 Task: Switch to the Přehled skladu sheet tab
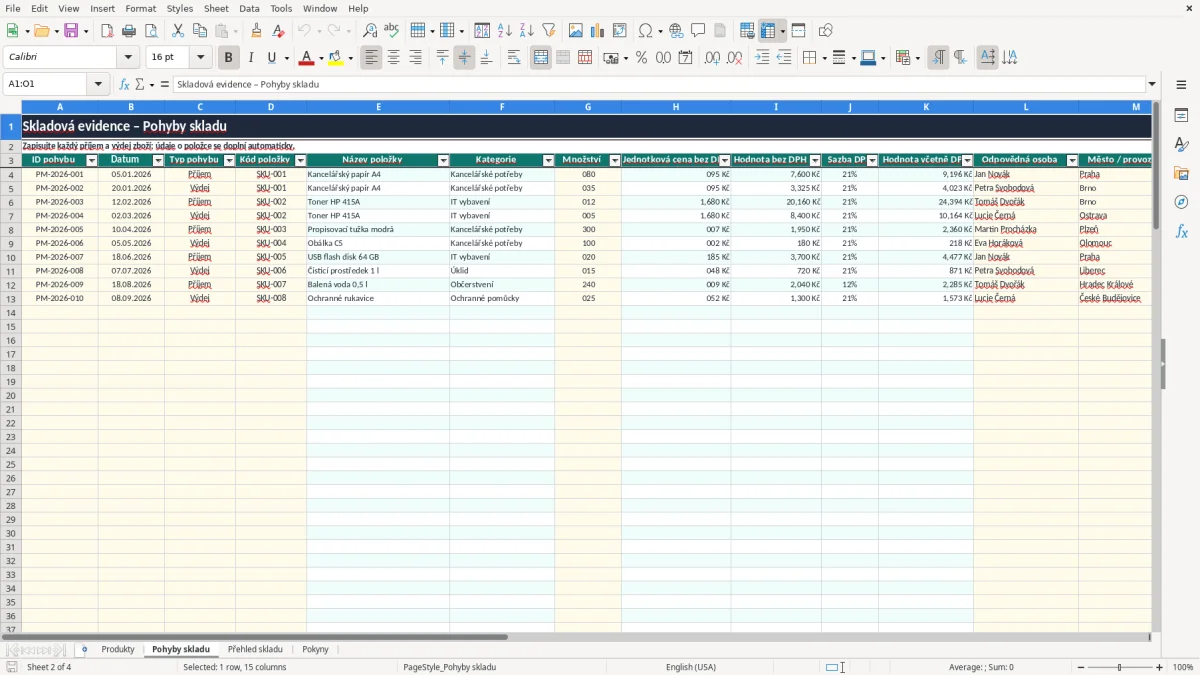pos(255,649)
